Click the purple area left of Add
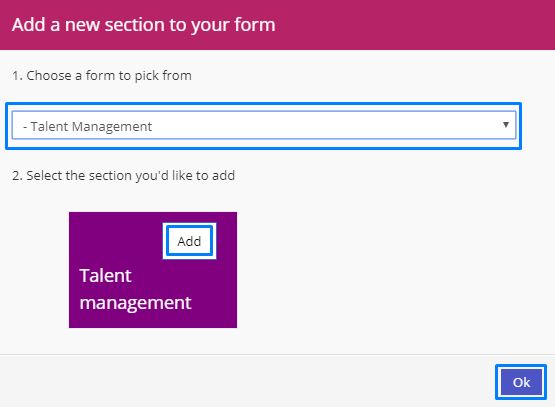Image resolution: width=555 pixels, height=407 pixels. click(117, 241)
